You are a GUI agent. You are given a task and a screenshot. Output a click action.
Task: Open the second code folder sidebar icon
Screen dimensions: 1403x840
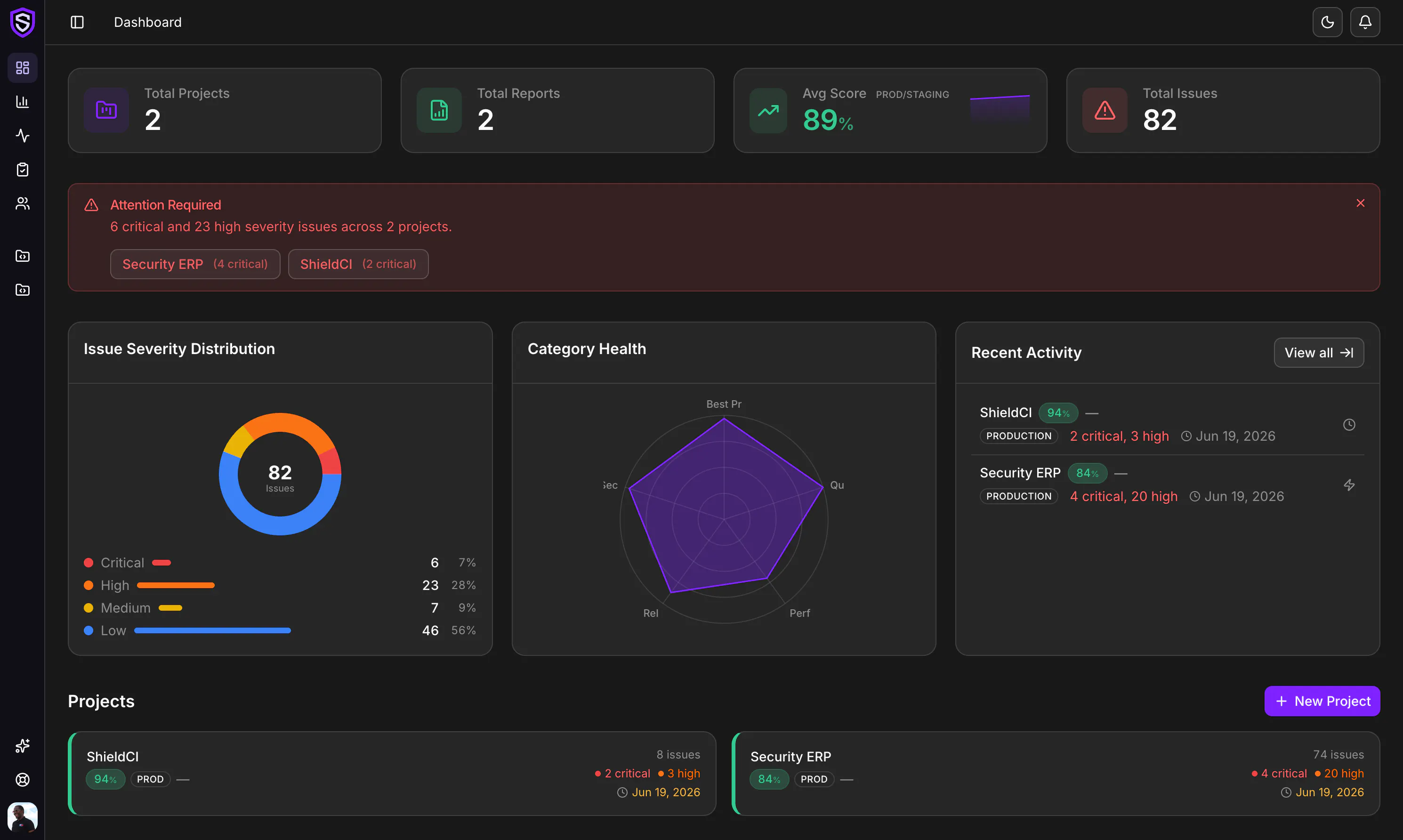(23, 290)
